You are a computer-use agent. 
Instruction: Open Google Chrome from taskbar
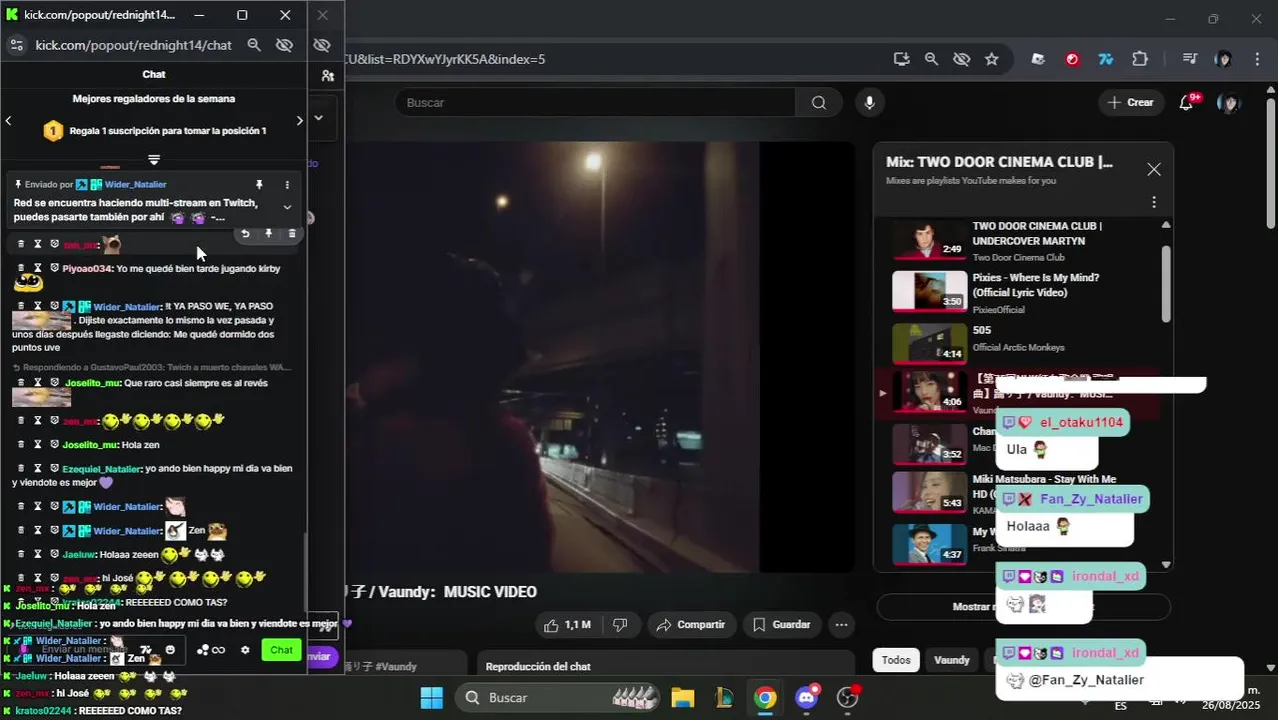765,697
